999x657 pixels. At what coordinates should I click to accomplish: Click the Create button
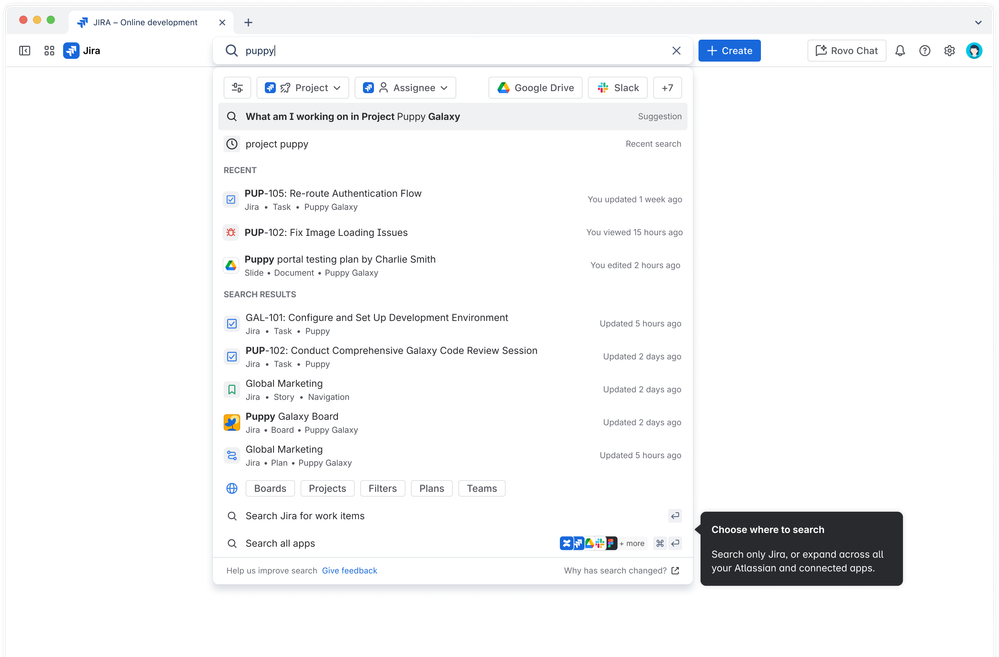[729, 50]
